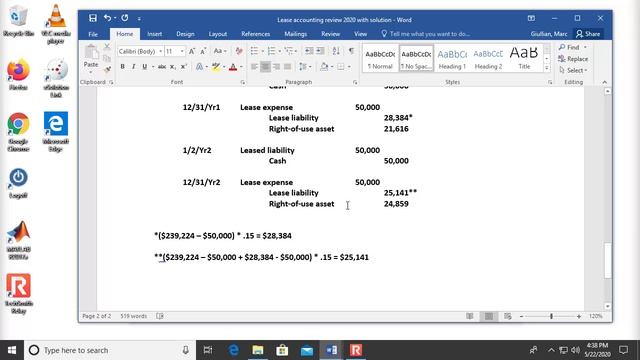This screenshot has width=640, height=360.
Task: Click the Cut scissors icon
Action: point(107,46)
